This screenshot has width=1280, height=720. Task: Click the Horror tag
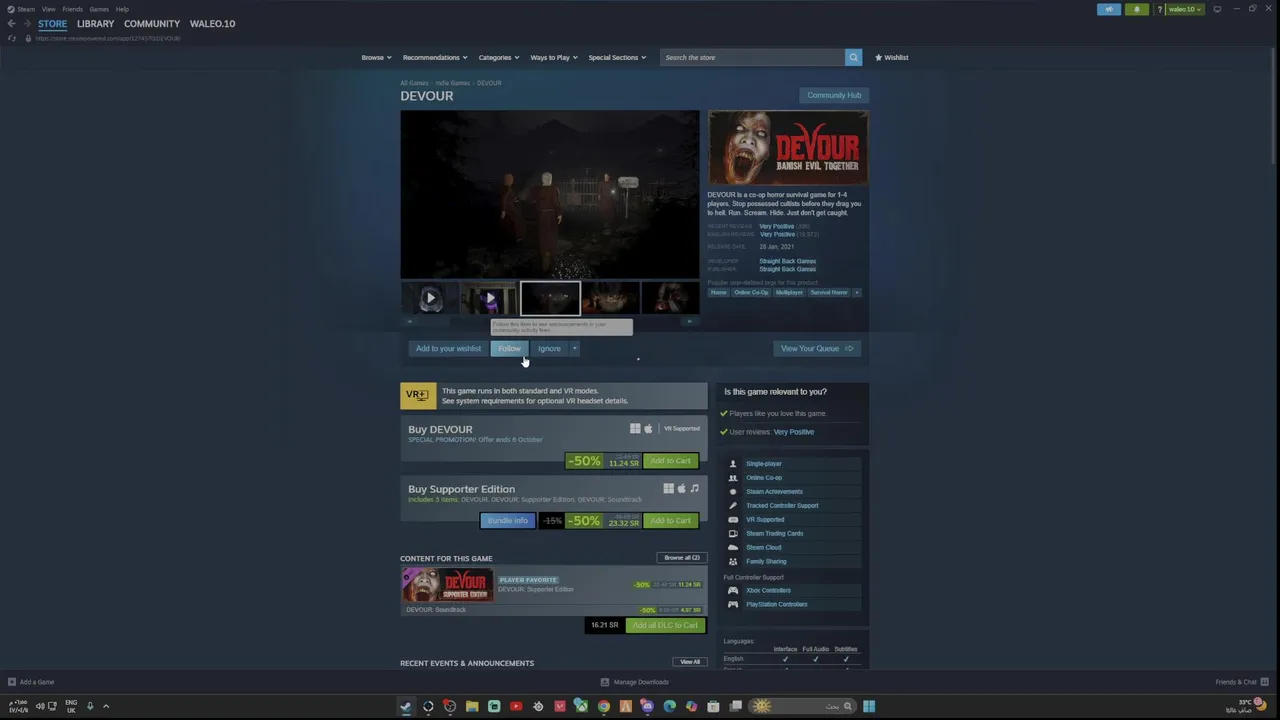click(718, 292)
